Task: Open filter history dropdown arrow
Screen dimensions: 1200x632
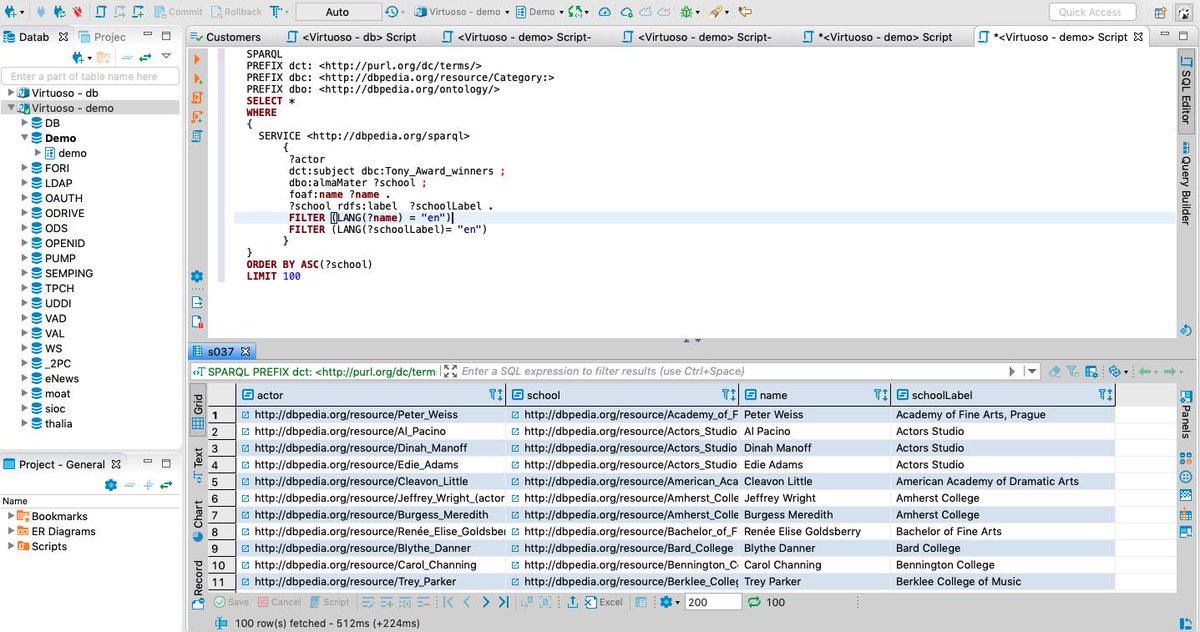Action: coord(1032,371)
